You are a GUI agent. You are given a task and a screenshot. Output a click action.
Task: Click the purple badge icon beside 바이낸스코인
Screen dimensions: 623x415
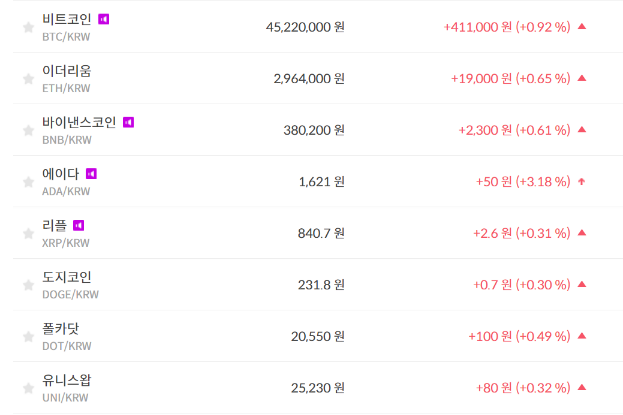pyautogui.click(x=128, y=122)
